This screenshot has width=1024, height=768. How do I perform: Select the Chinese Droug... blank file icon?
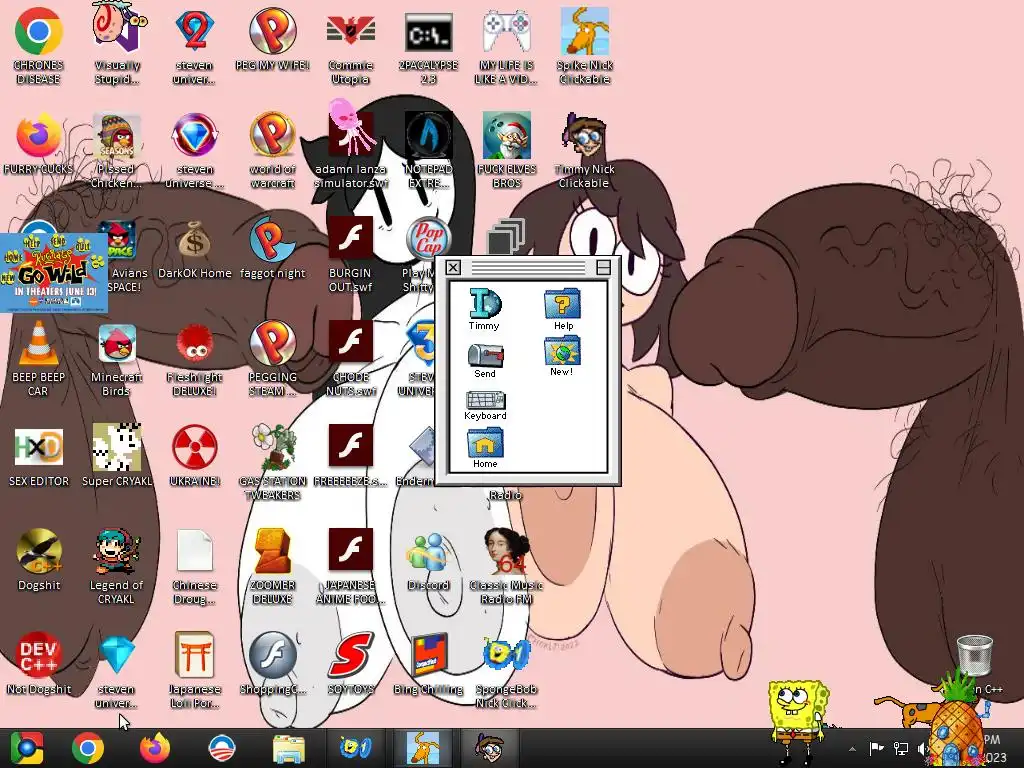195,566
